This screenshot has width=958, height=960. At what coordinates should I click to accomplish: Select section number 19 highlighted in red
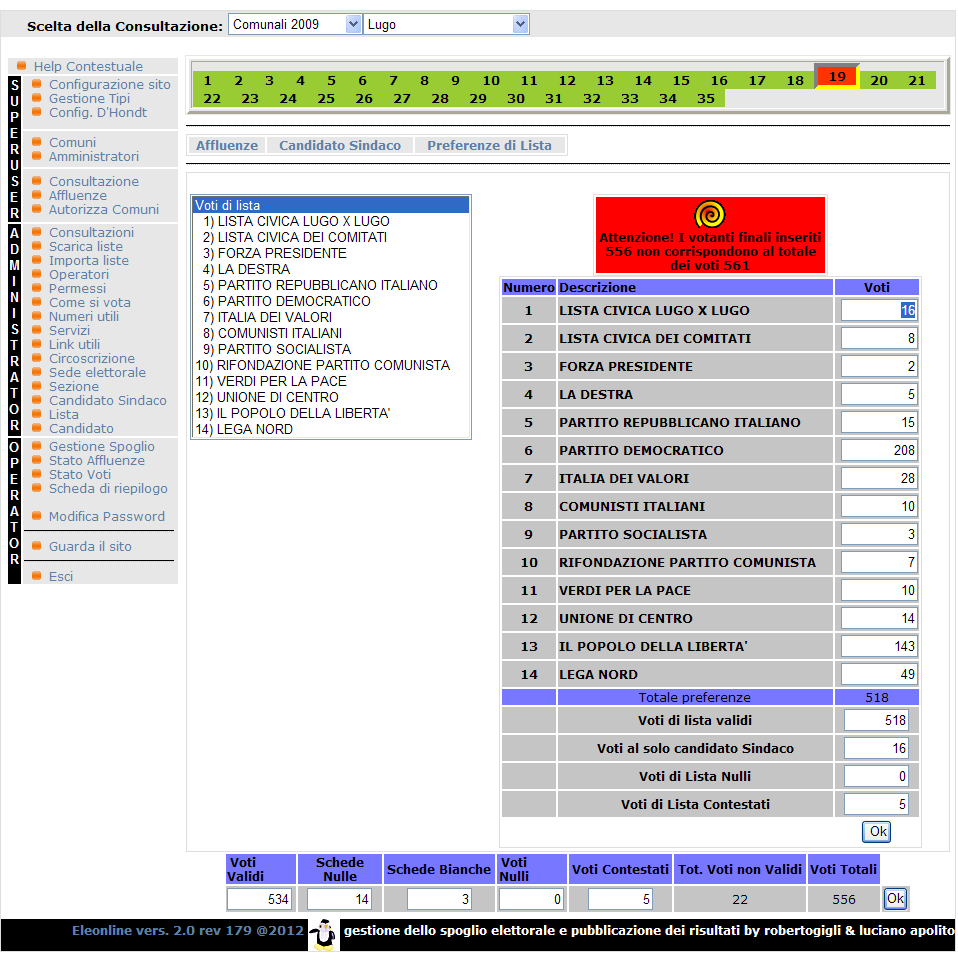(837, 77)
